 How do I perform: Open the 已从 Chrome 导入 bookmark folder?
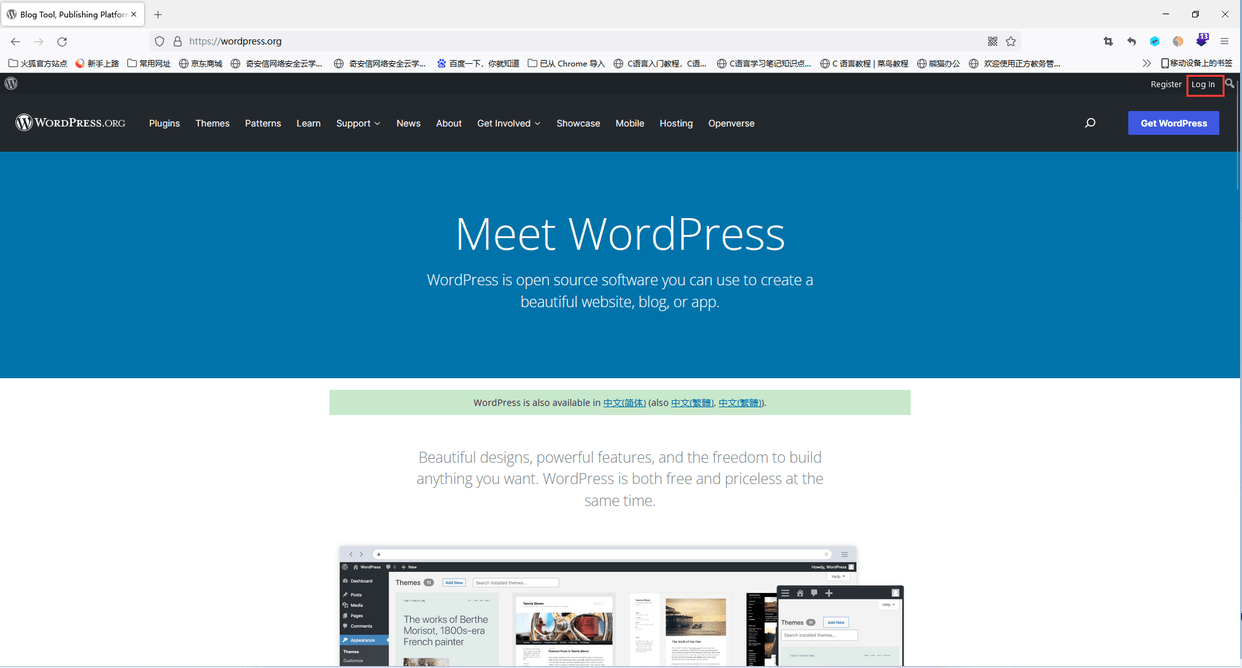pyautogui.click(x=566, y=63)
